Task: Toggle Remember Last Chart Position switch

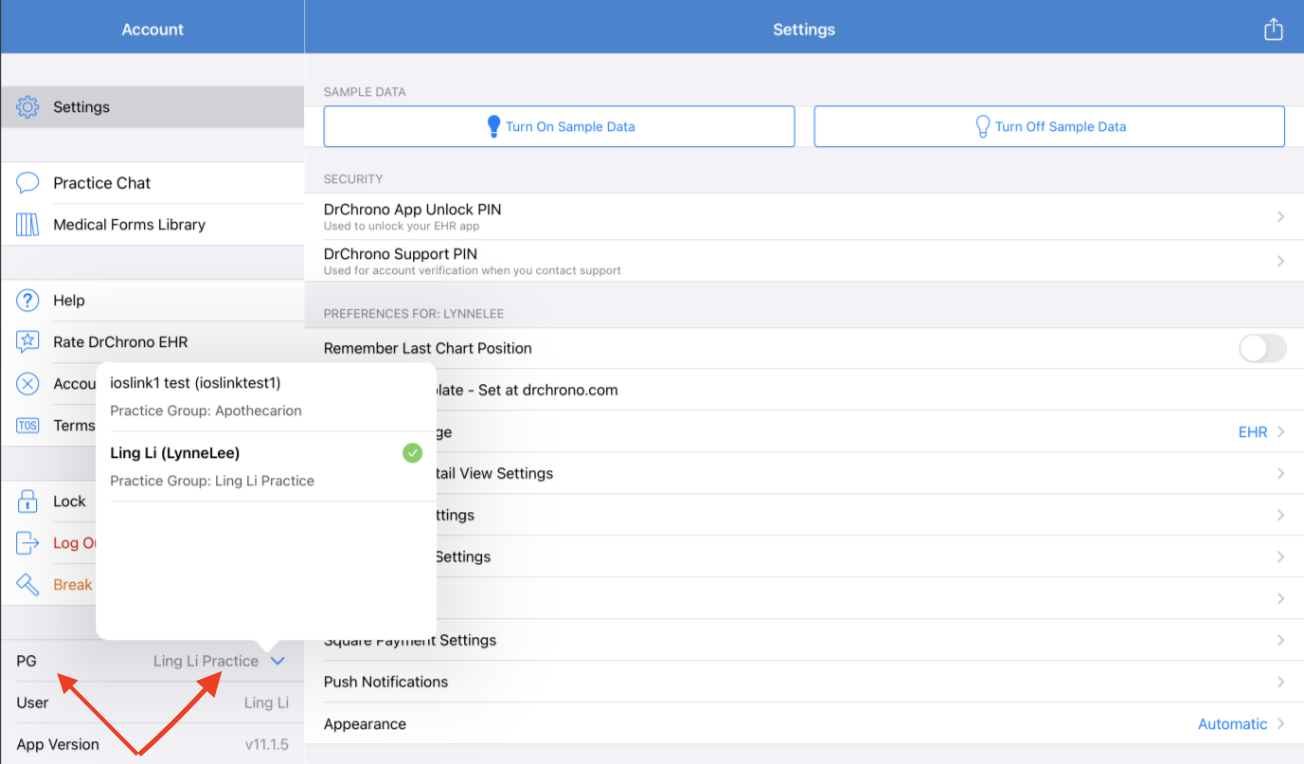Action: point(1262,348)
